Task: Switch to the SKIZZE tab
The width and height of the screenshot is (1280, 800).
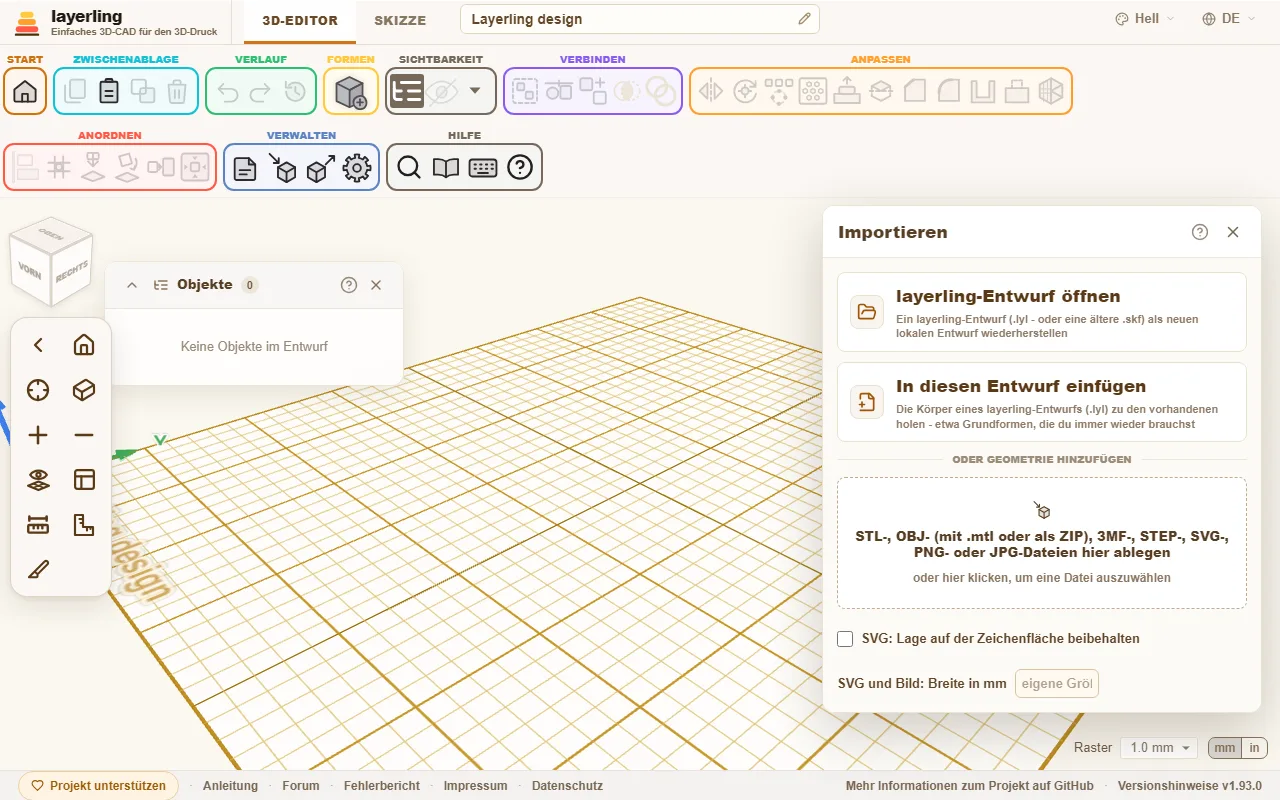Action: coord(400,20)
